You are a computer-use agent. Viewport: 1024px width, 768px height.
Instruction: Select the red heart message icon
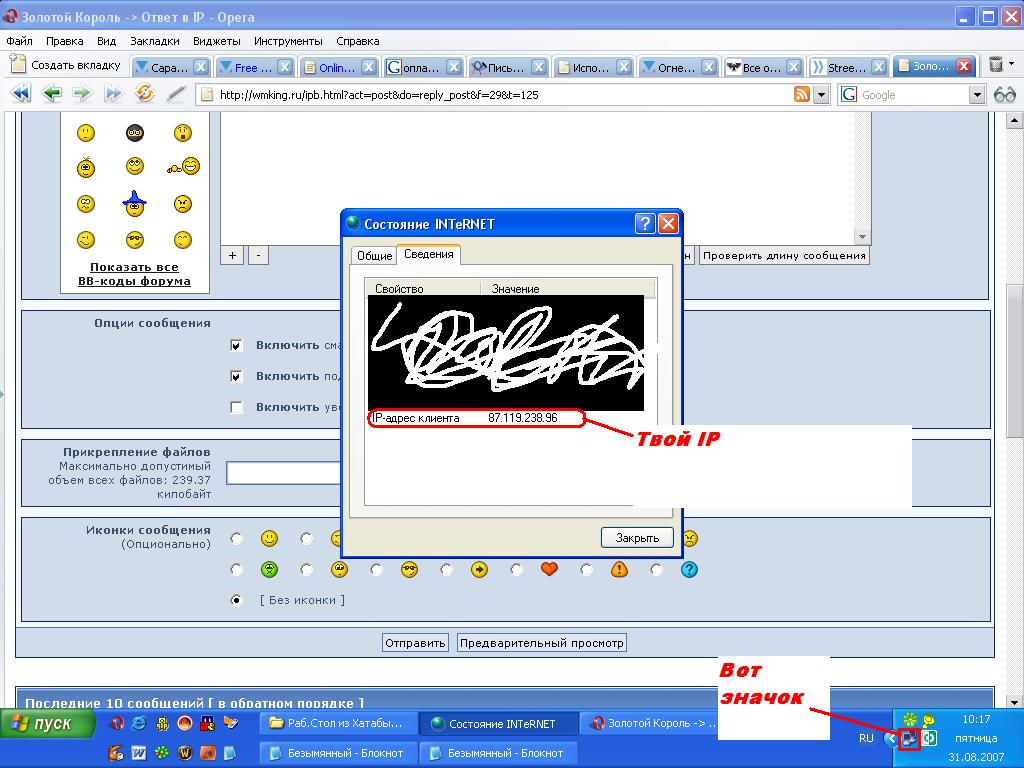coord(549,570)
